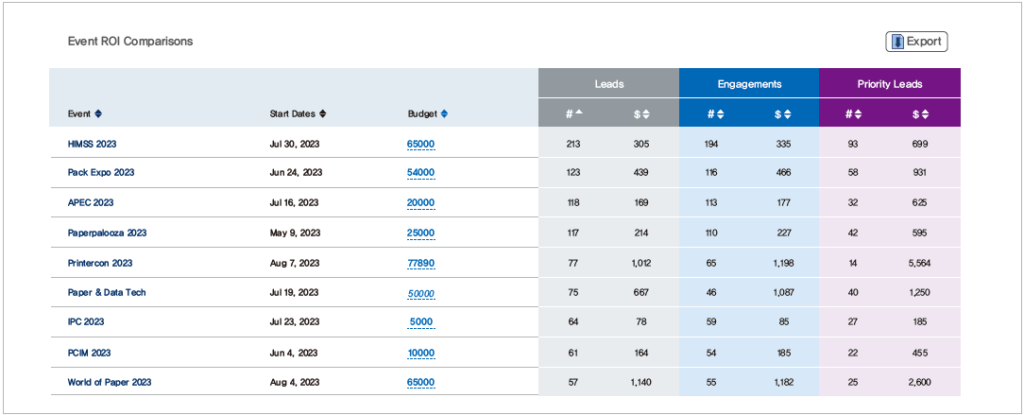Sort by Budget arrow icon
This screenshot has height=415, width=1024.
444,113
